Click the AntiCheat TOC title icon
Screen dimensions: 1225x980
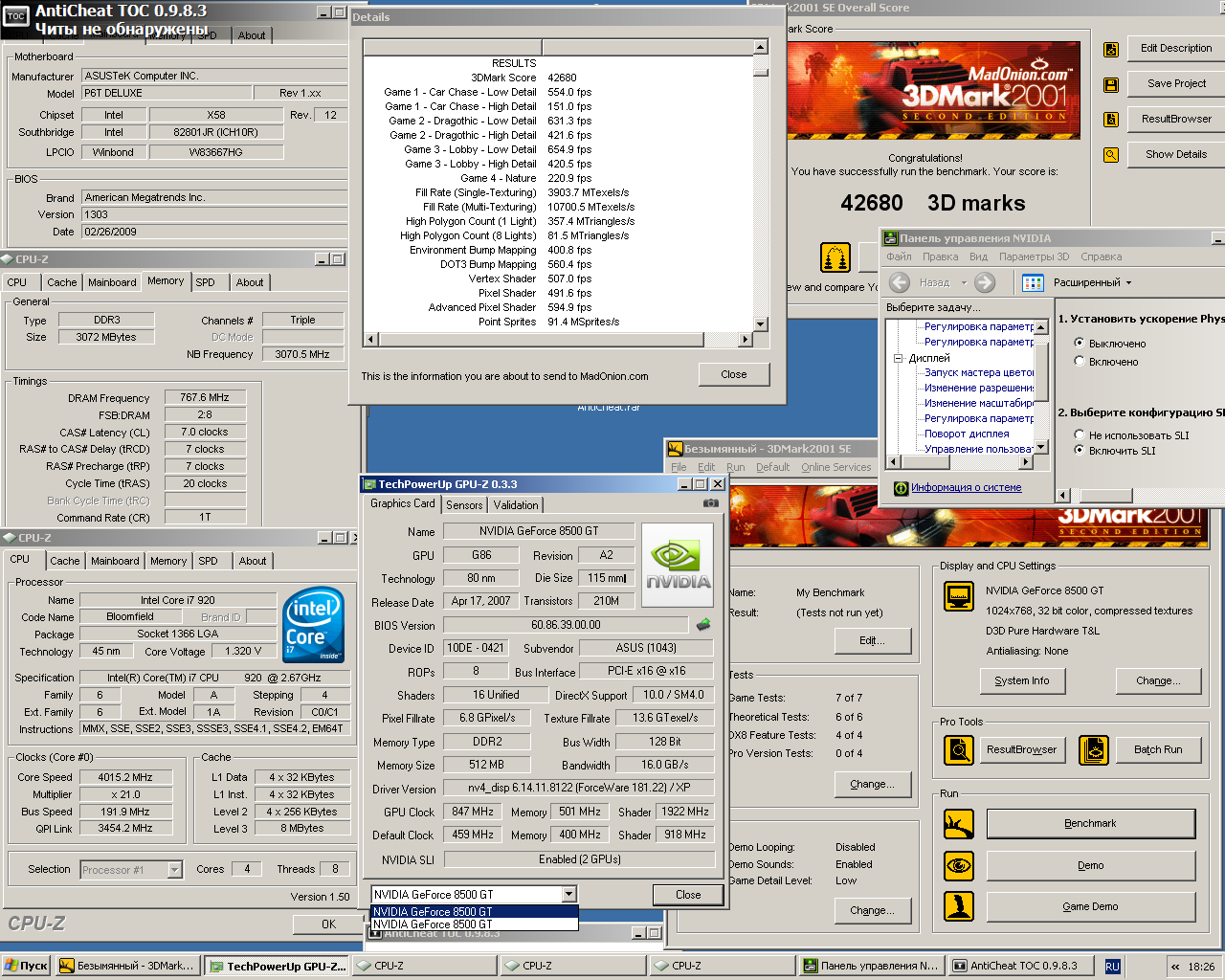pyautogui.click(x=16, y=16)
